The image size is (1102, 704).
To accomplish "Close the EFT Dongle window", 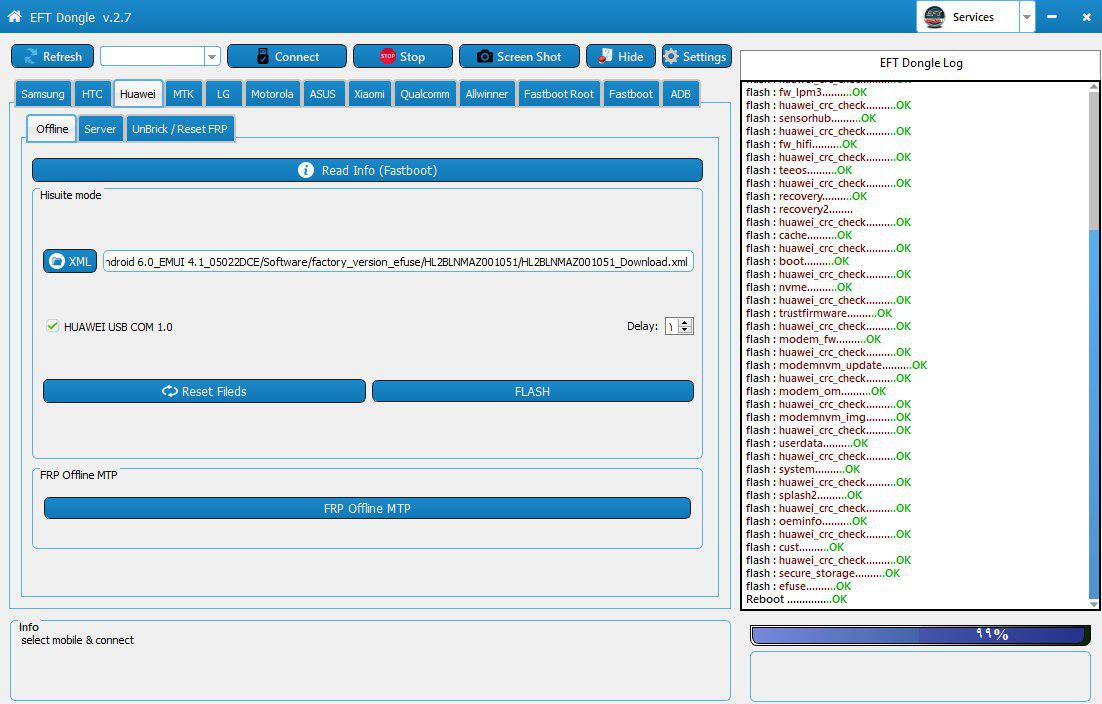I will (x=1087, y=17).
